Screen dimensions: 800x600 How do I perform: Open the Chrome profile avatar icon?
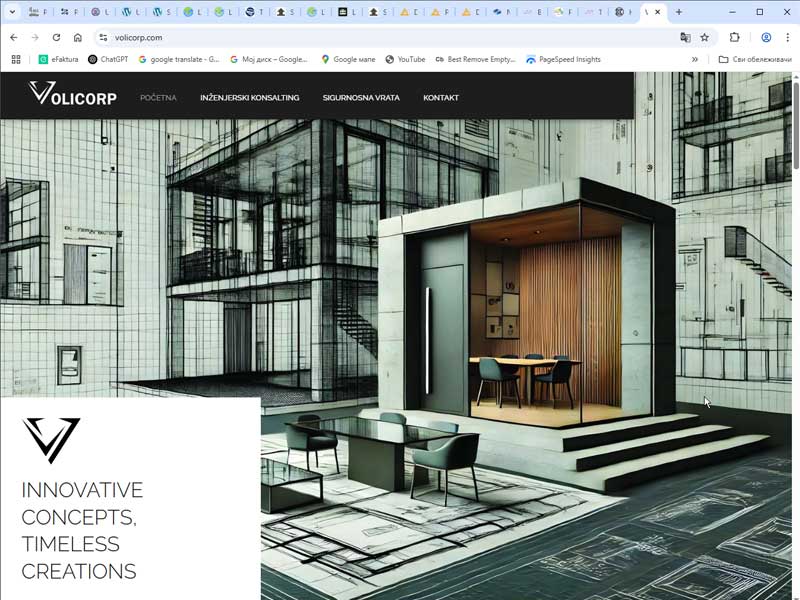point(766,37)
